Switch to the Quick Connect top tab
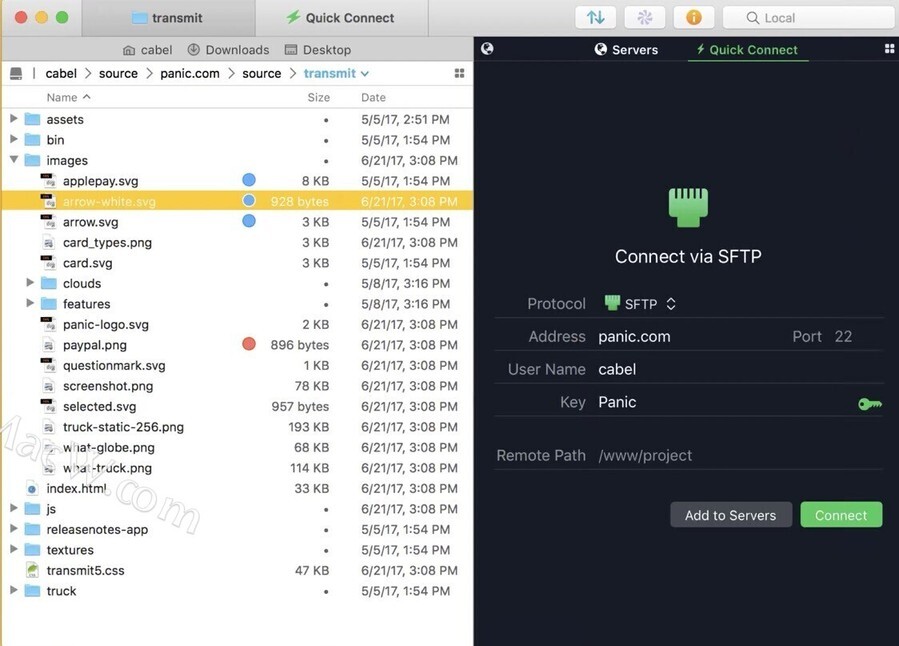The image size is (899, 646). [x=341, y=18]
